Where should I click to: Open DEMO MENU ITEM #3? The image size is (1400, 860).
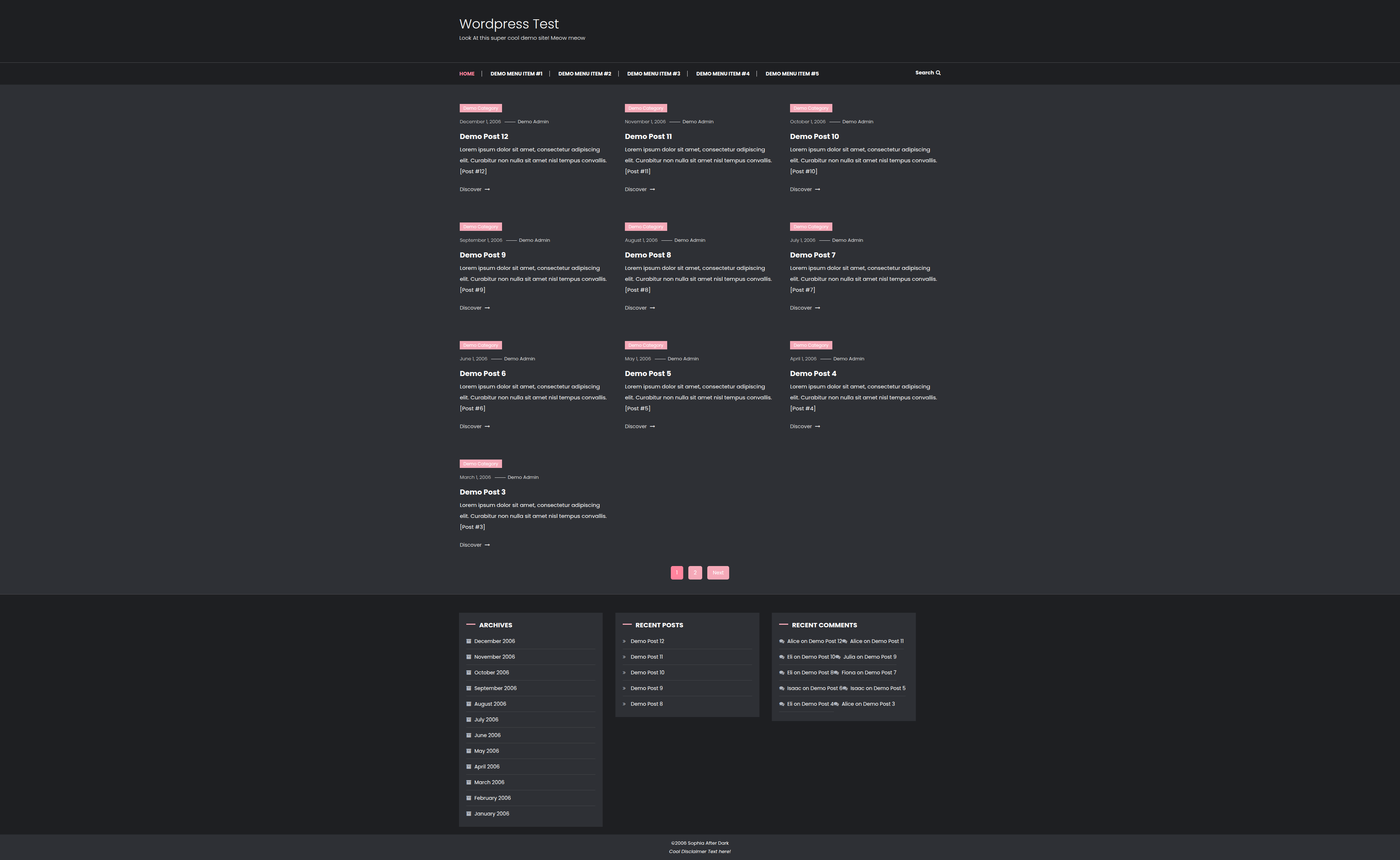click(x=653, y=74)
